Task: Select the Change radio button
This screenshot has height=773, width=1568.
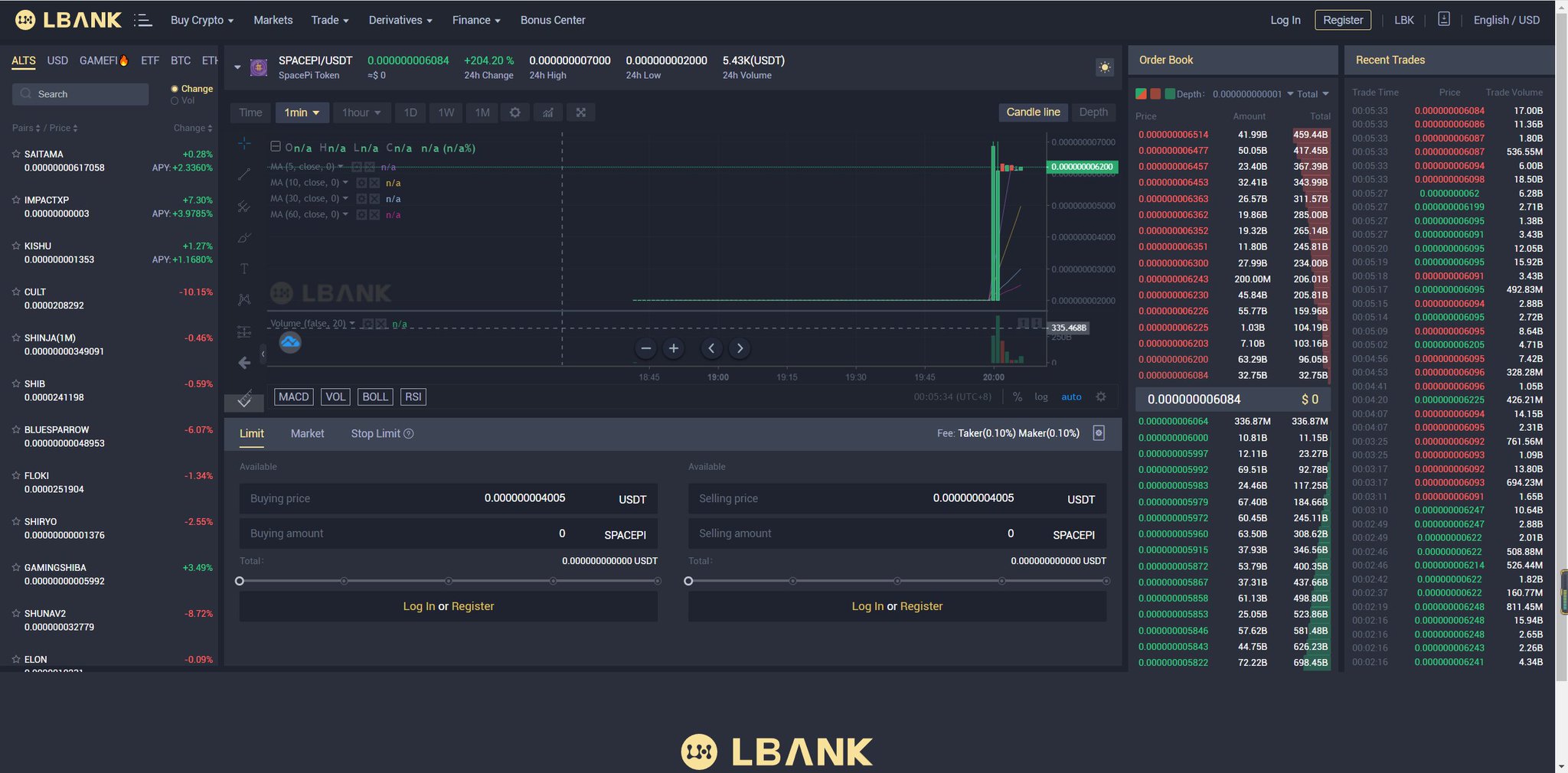Action: (175, 88)
